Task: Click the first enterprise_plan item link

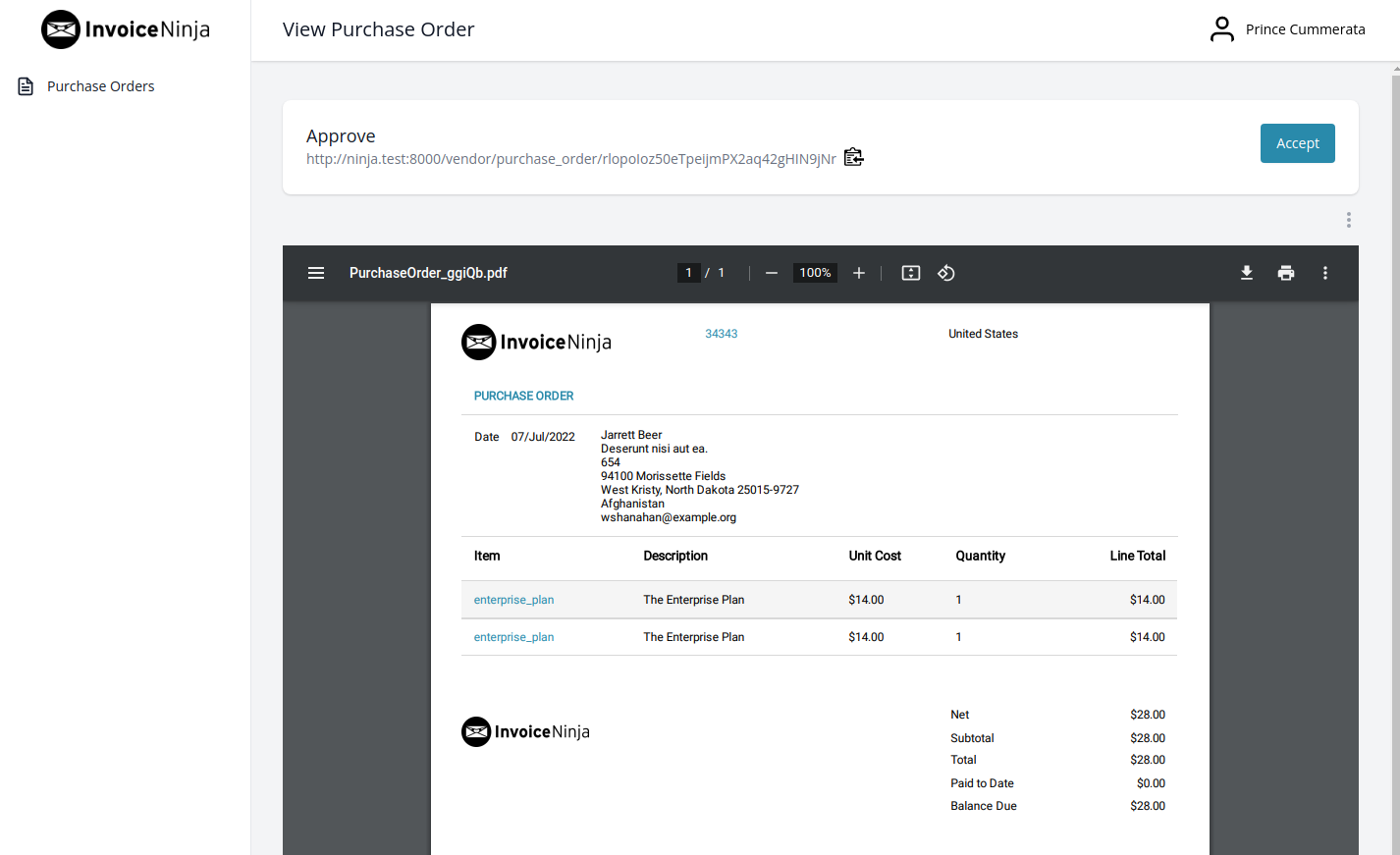Action: (x=513, y=600)
